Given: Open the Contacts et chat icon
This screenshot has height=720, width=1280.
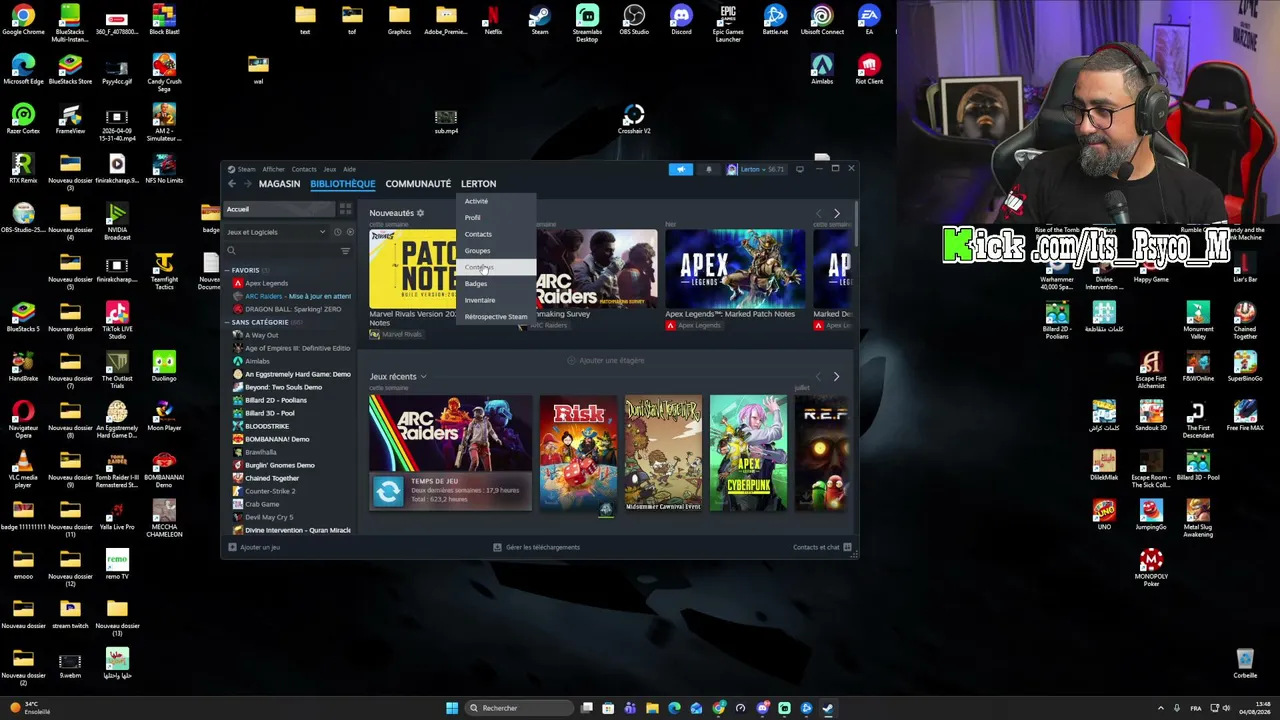Looking at the screenshot, I should click(x=847, y=547).
